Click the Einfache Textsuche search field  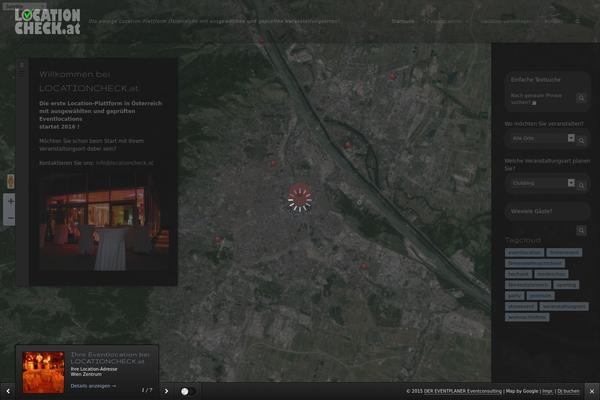point(546,80)
